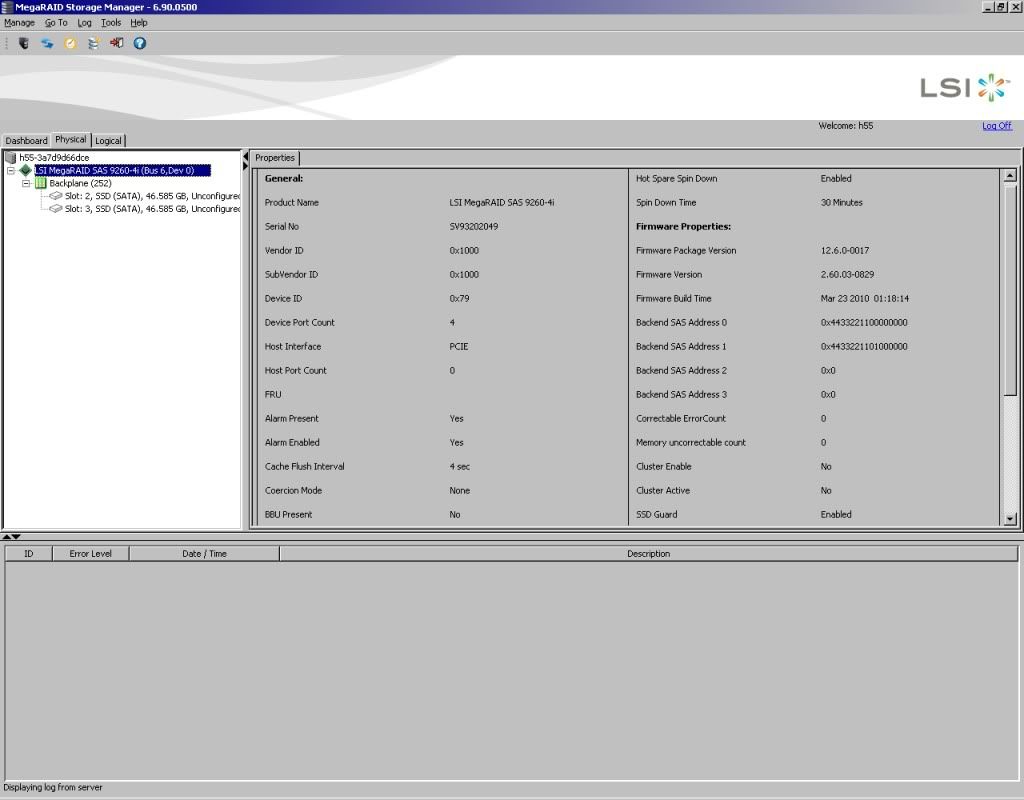Open the Help menu

[138, 23]
